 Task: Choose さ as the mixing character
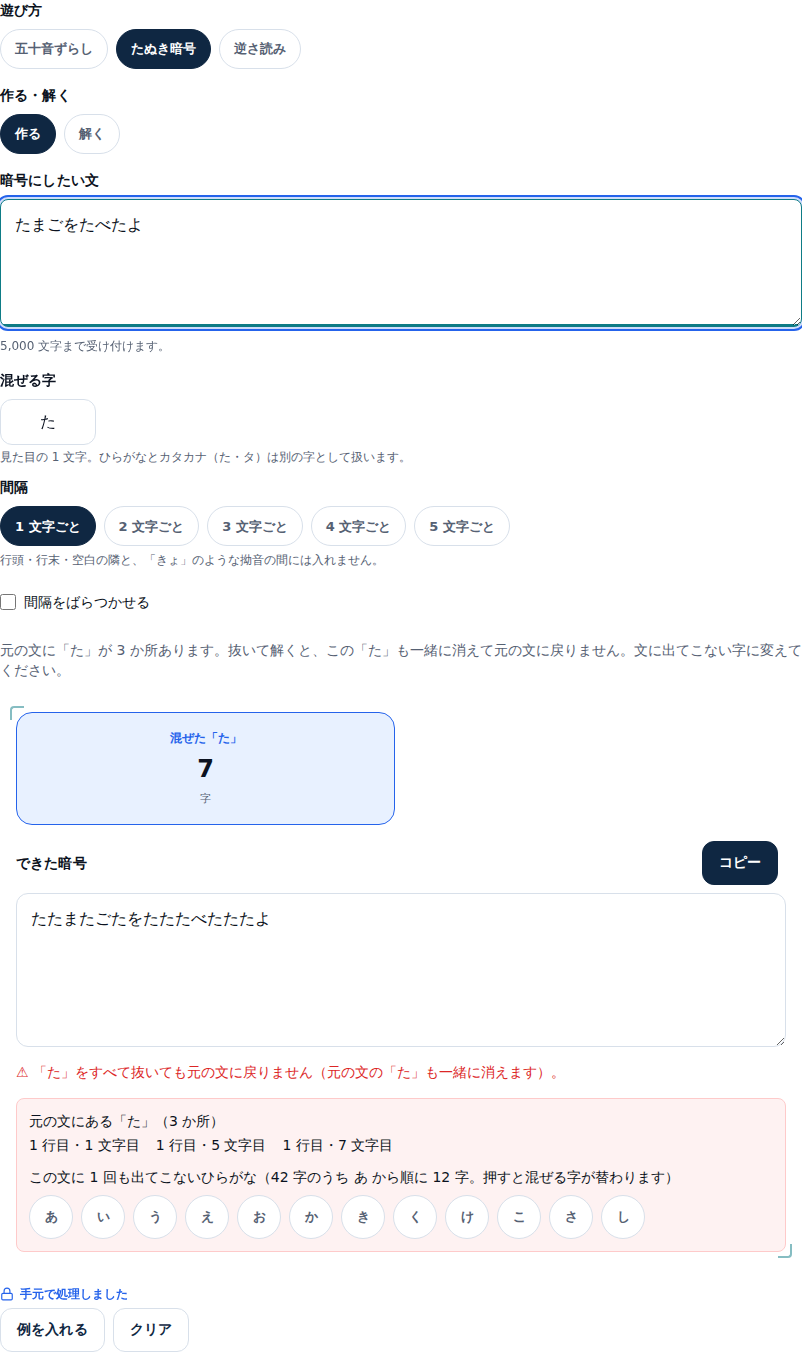click(x=571, y=1217)
